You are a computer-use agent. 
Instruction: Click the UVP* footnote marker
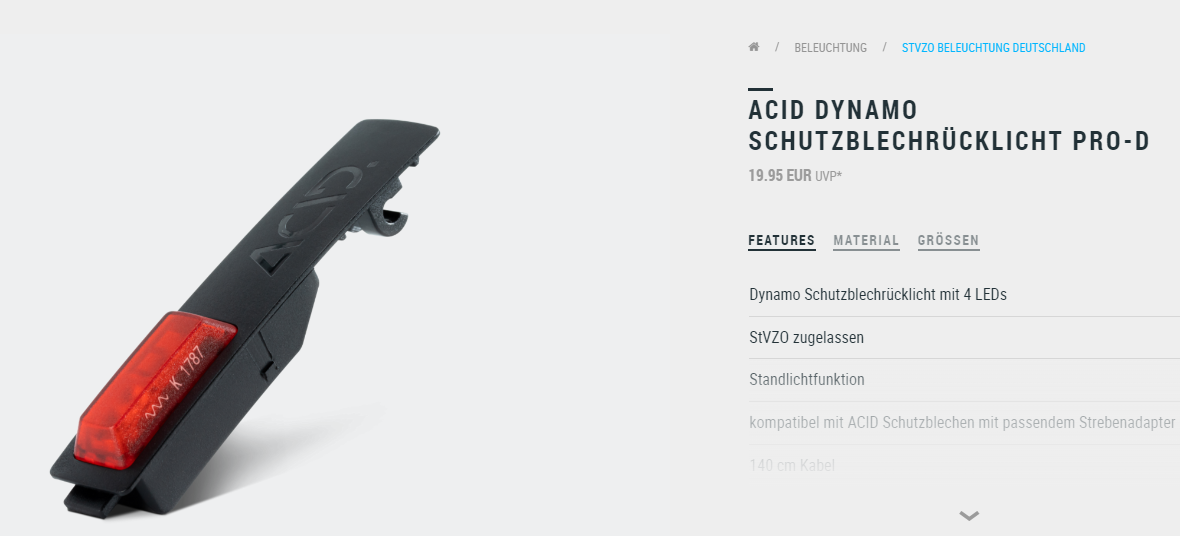(829, 176)
